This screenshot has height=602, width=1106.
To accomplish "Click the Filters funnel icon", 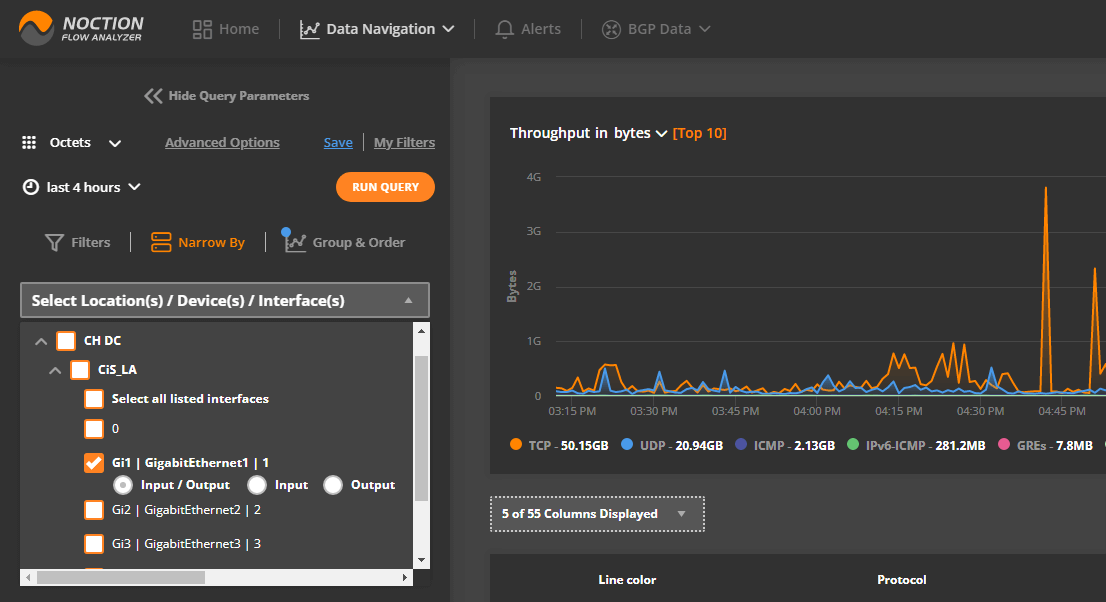I will tap(54, 242).
